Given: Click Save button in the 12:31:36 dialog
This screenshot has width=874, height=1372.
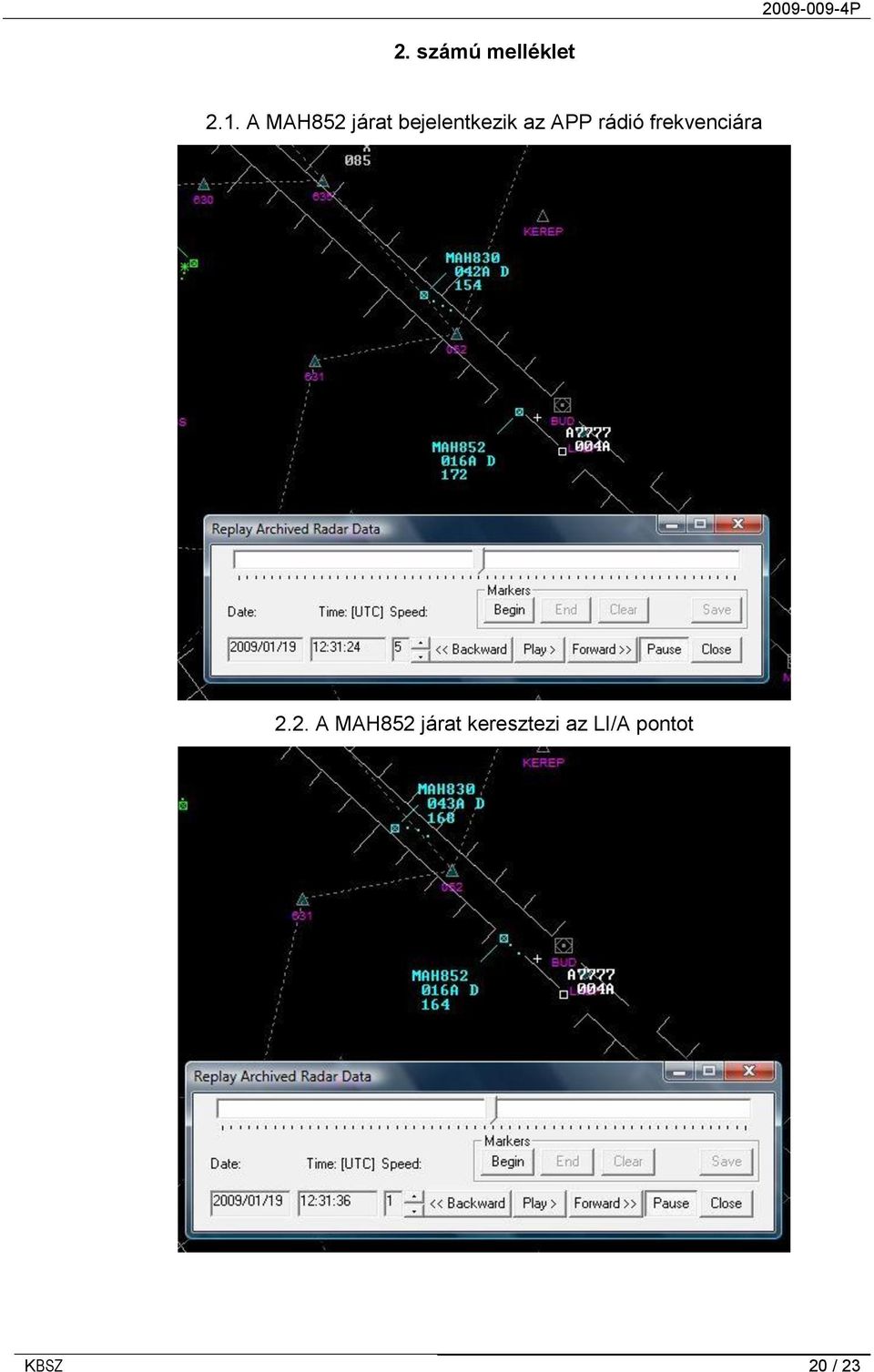Looking at the screenshot, I should point(726,1162).
